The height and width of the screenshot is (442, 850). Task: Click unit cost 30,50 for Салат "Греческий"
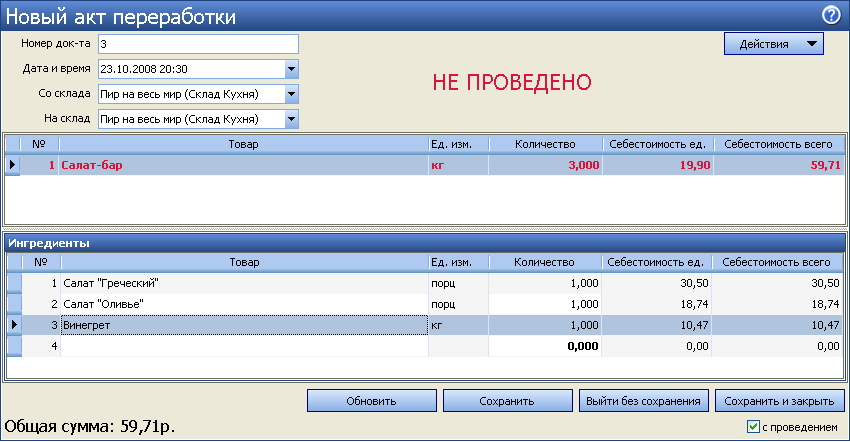656,283
